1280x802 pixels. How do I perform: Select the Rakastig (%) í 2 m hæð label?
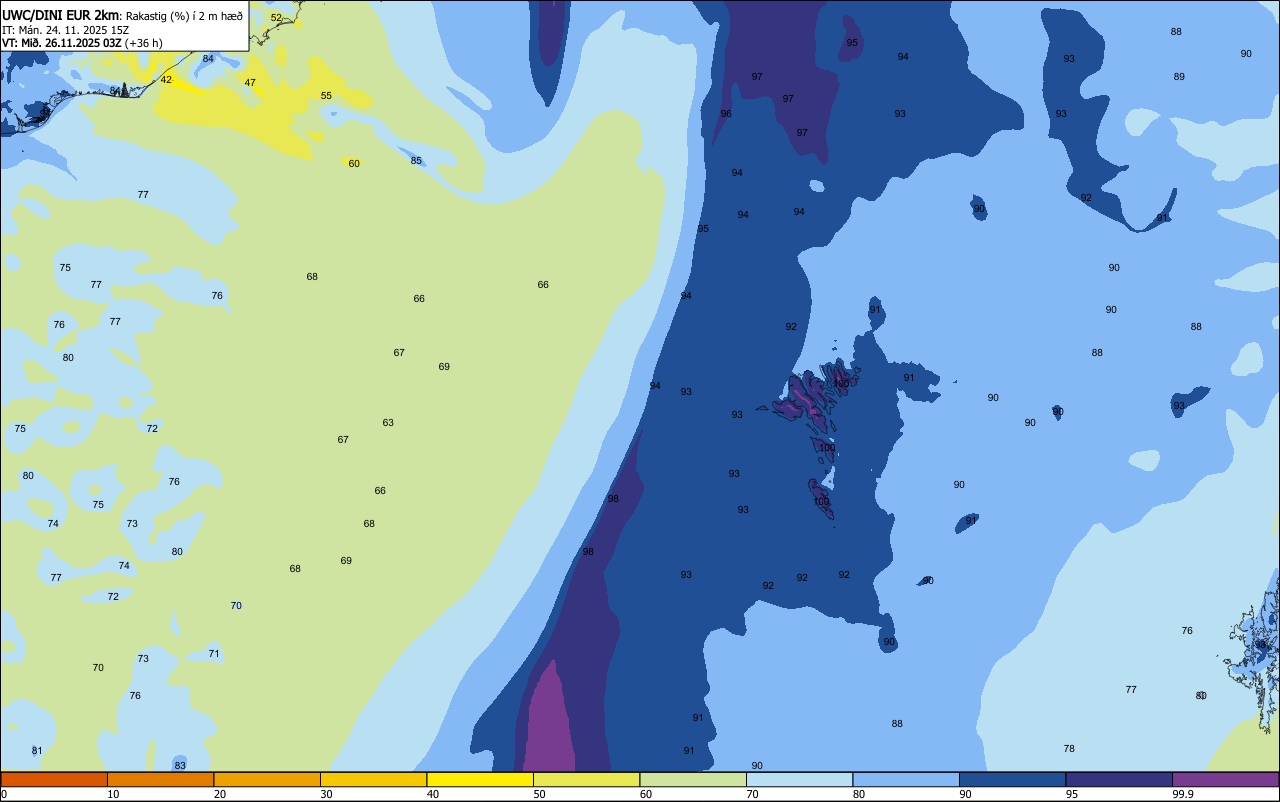coord(185,16)
